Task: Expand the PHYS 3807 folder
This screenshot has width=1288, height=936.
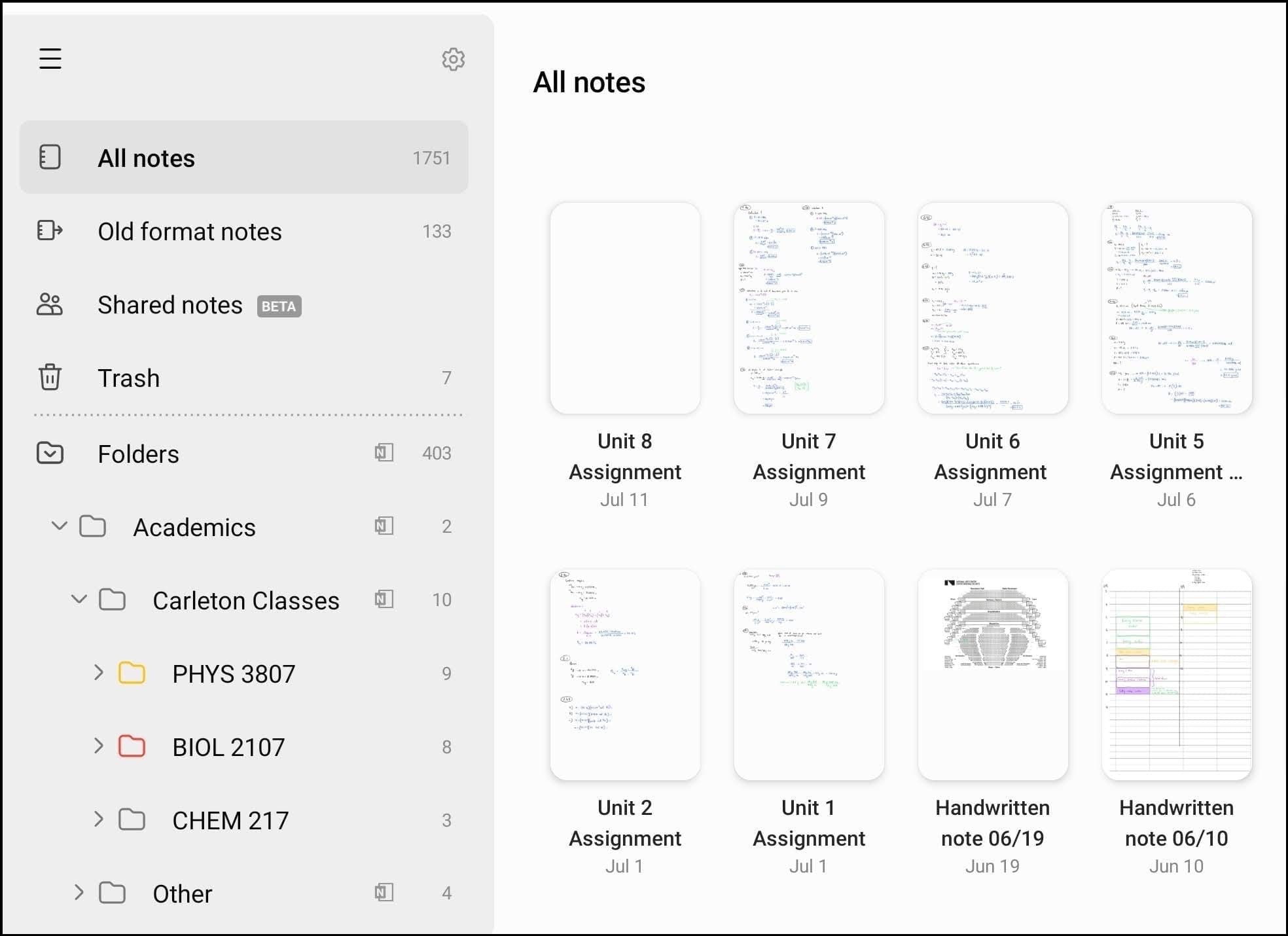Action: (x=99, y=673)
